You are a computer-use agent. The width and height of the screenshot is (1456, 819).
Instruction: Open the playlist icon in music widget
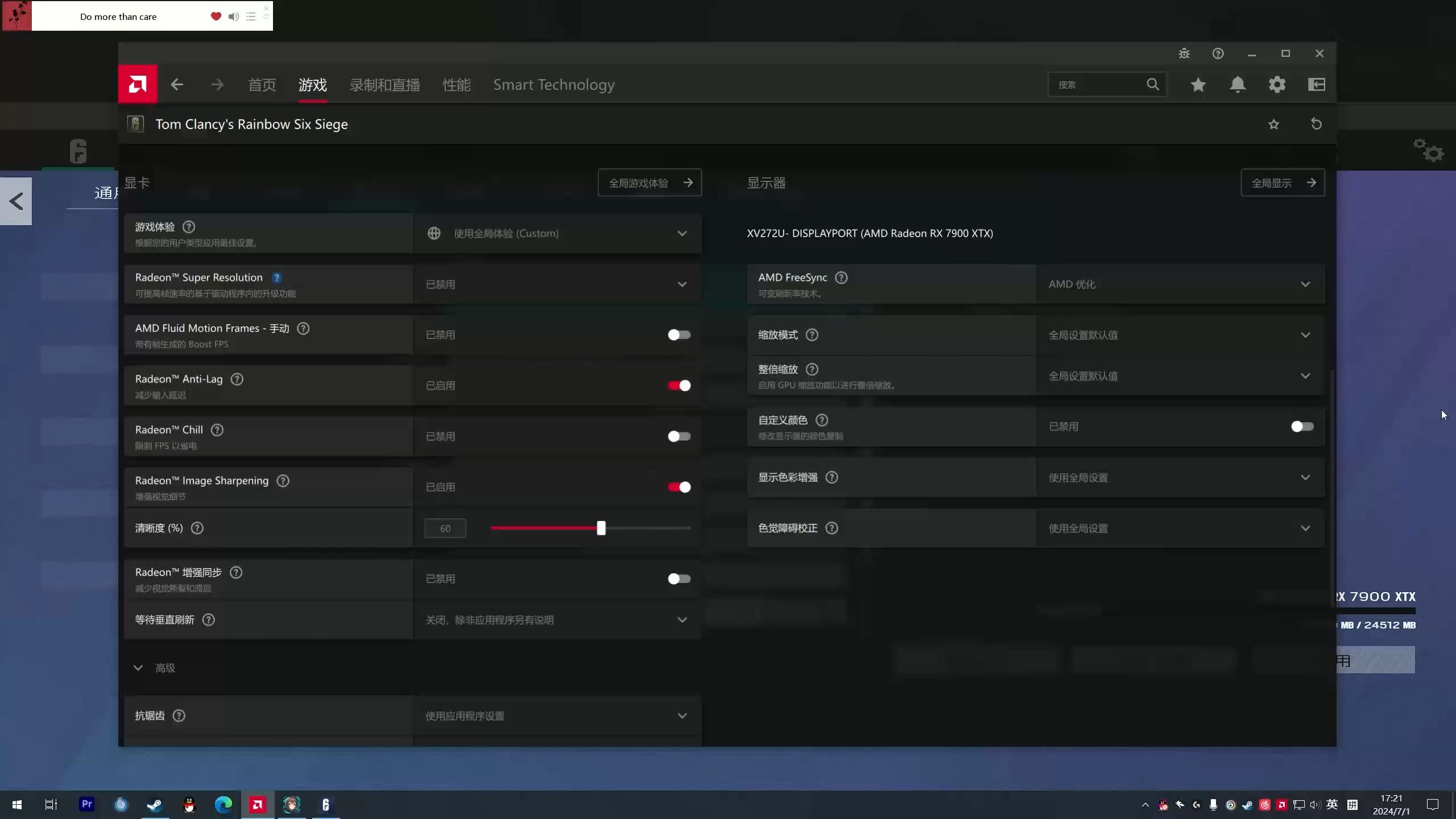(251, 16)
